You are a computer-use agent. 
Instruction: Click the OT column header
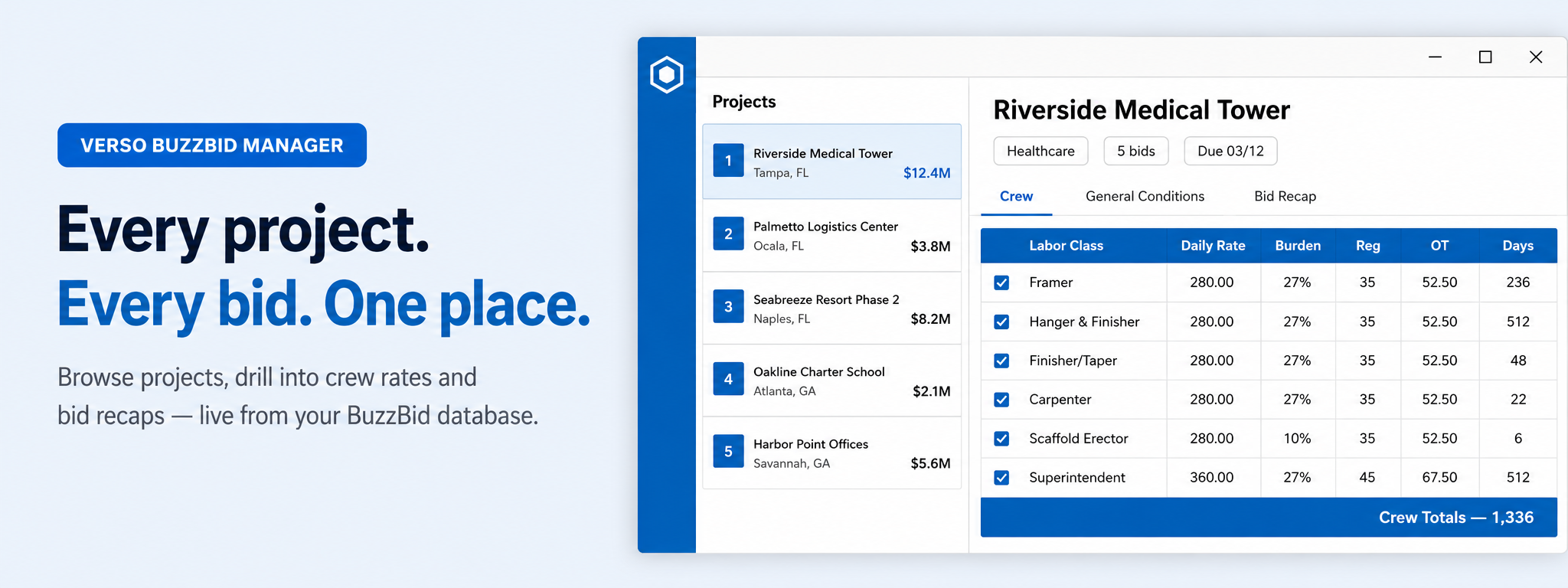pos(1439,246)
